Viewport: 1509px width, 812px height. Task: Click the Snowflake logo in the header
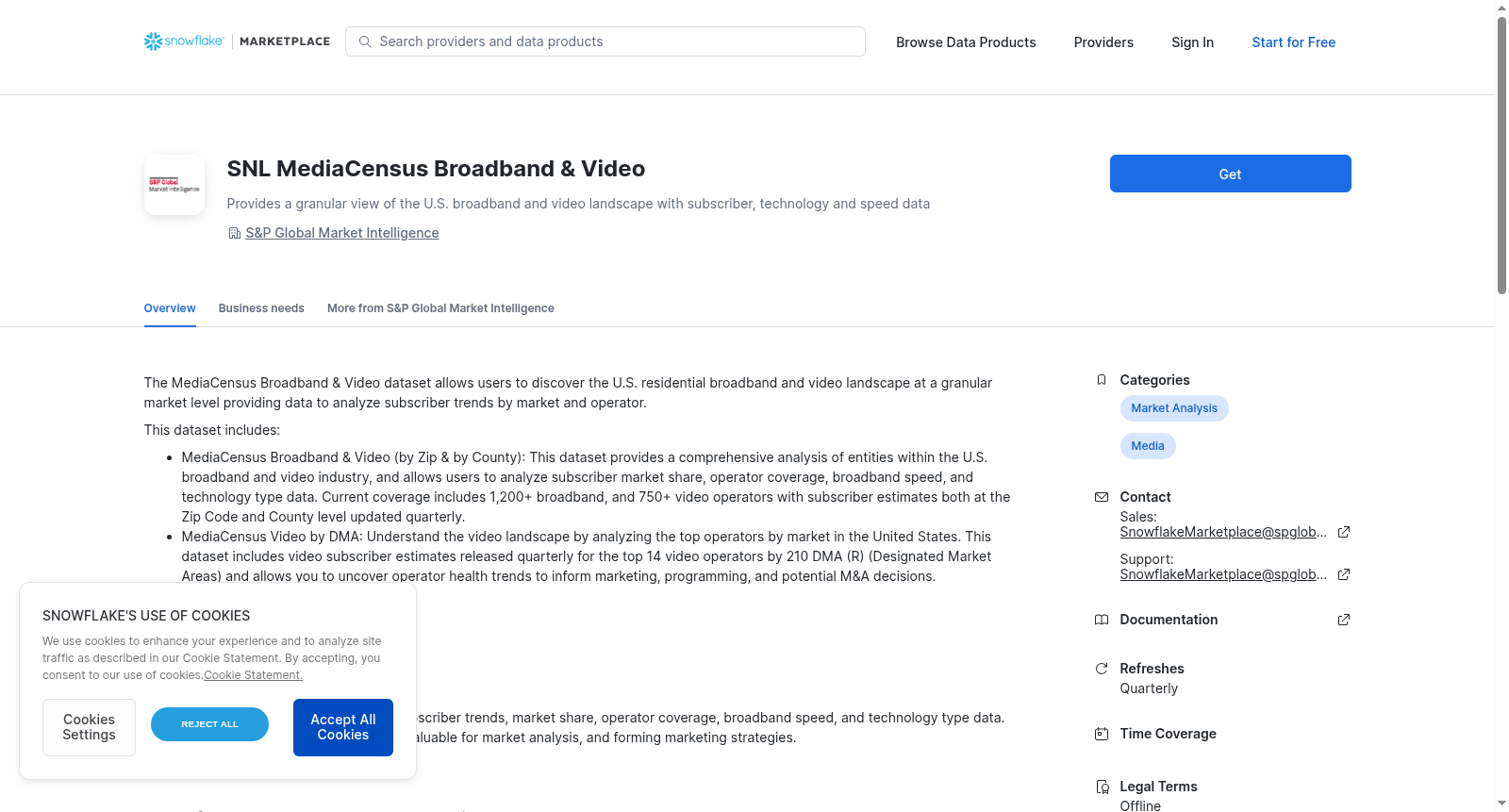point(184,41)
